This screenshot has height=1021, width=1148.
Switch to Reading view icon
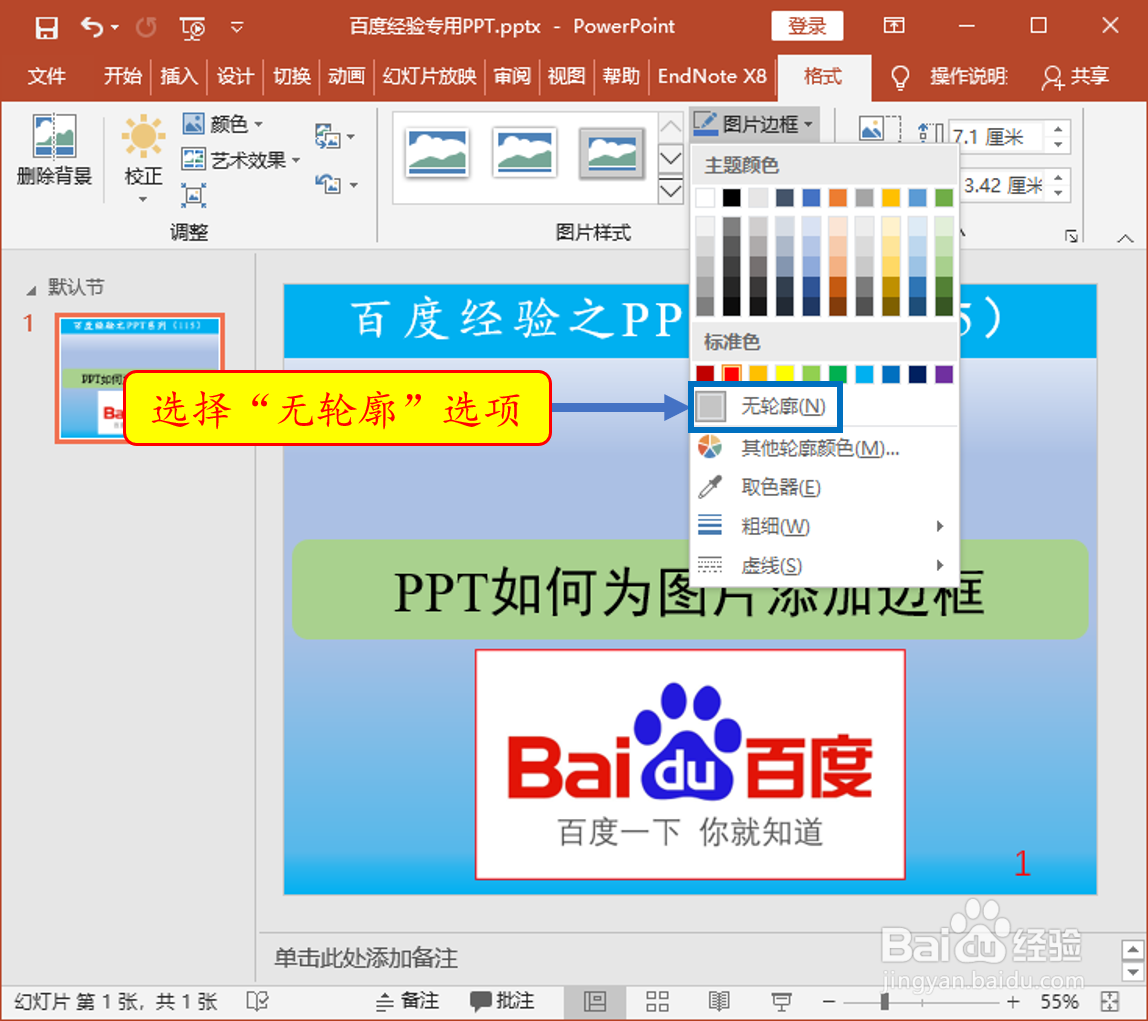click(719, 1001)
